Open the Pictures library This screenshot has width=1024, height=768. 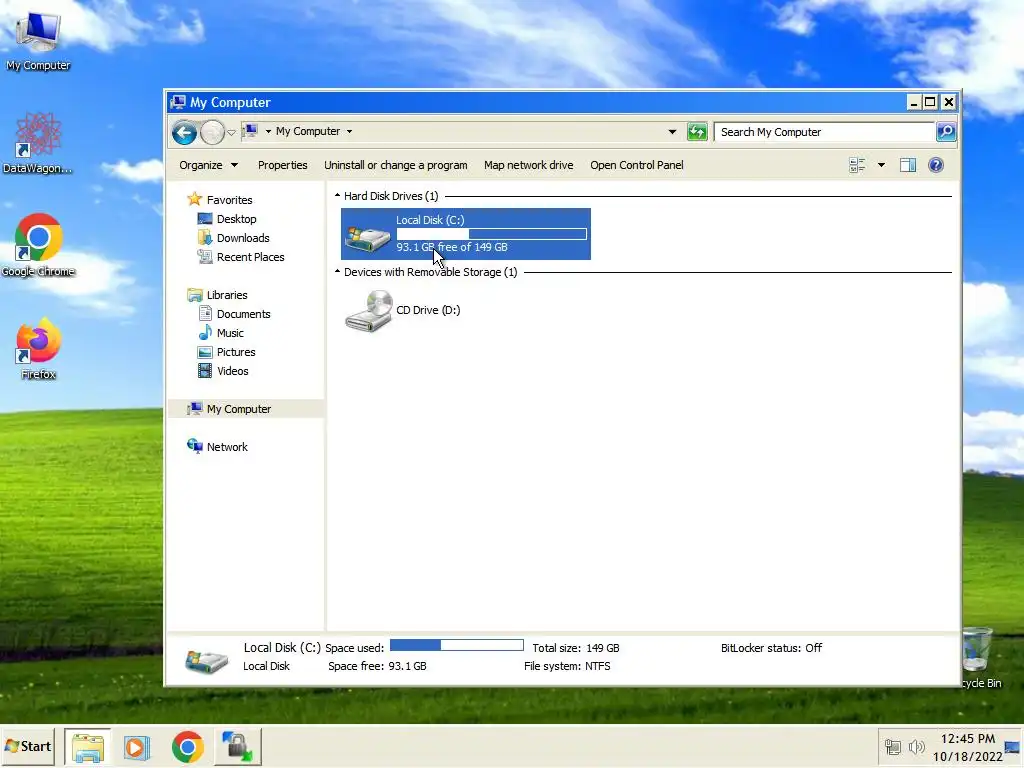pos(236,352)
